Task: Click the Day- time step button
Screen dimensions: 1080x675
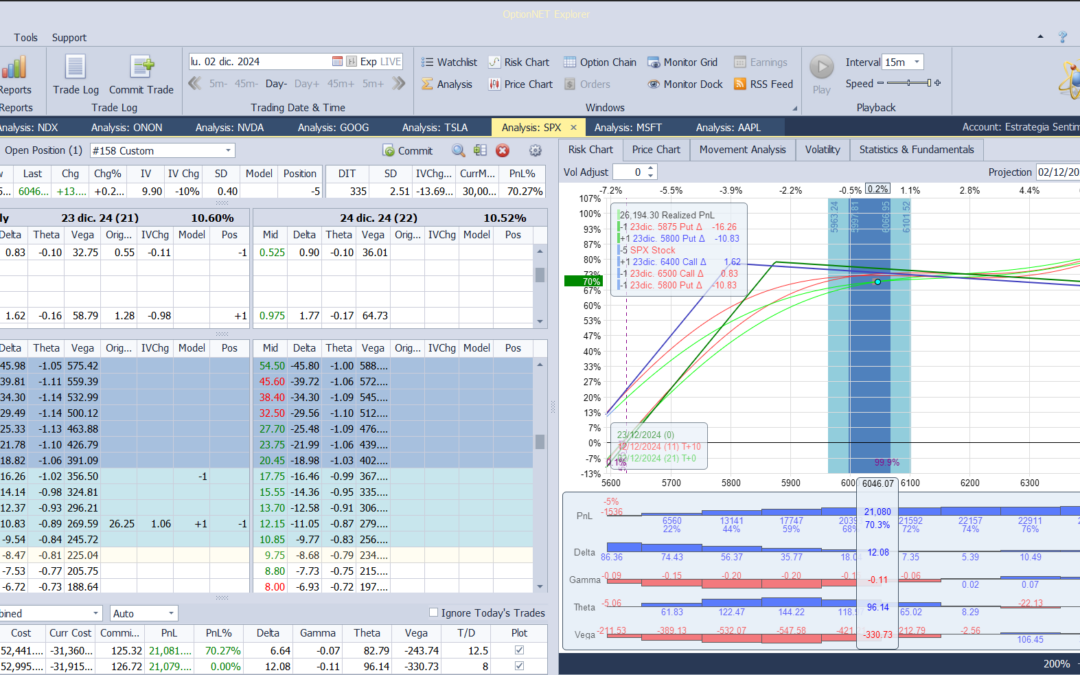Action: pos(276,83)
